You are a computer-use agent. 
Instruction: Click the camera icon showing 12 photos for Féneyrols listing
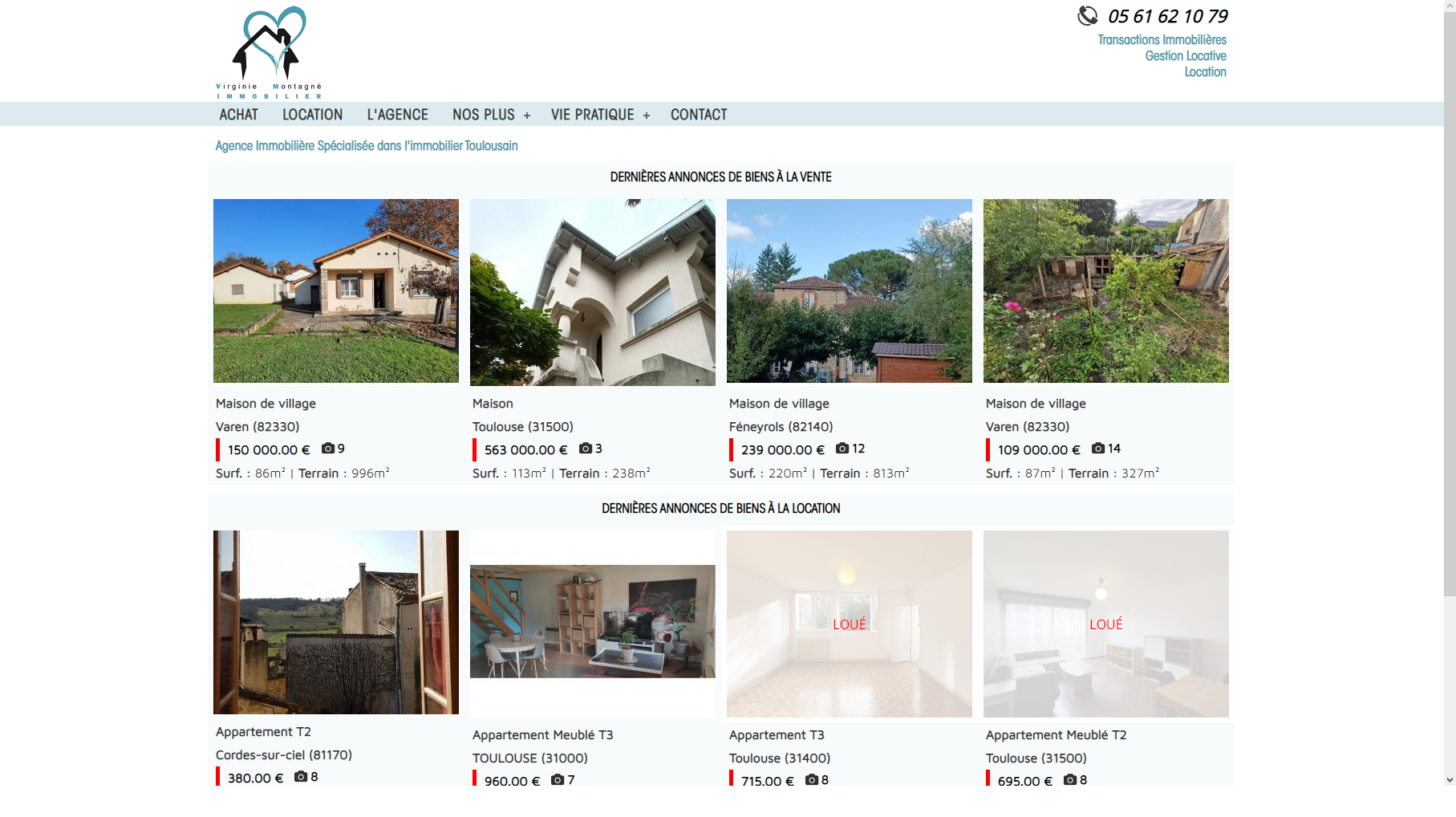click(x=841, y=449)
